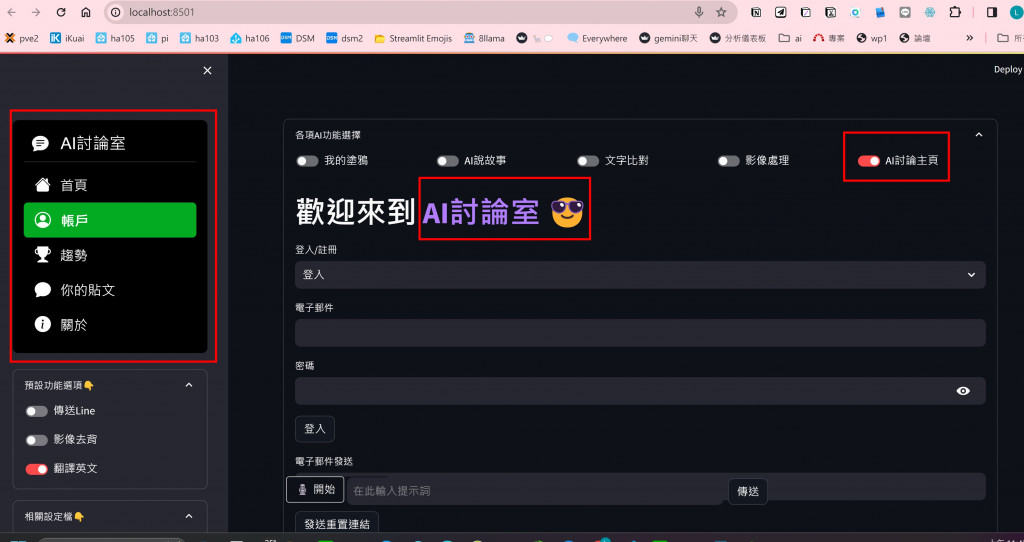
Task: Click the 在此輸入提示詞 prompt field
Action: point(536,491)
